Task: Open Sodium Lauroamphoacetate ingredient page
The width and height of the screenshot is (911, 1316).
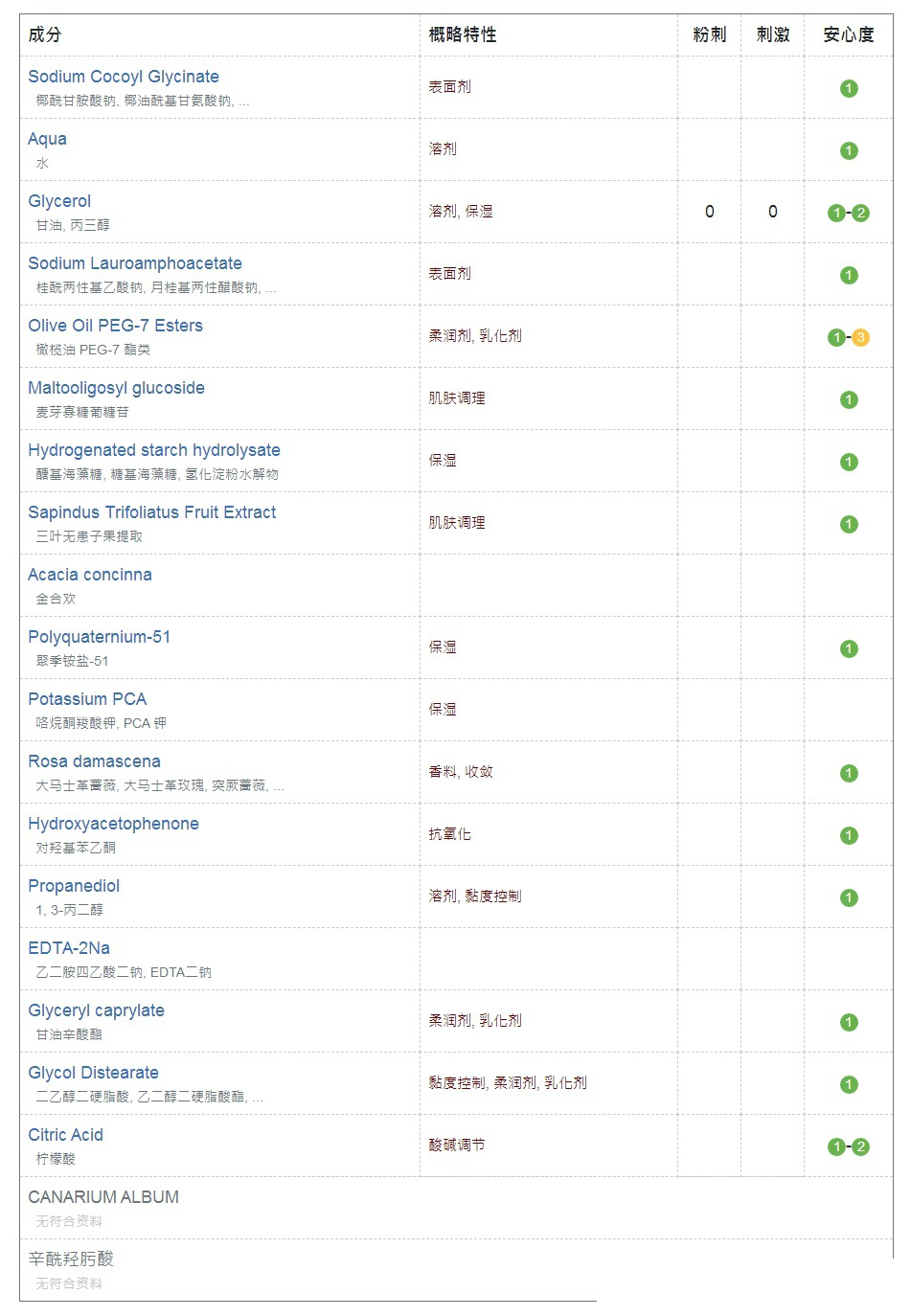Action: [x=135, y=263]
